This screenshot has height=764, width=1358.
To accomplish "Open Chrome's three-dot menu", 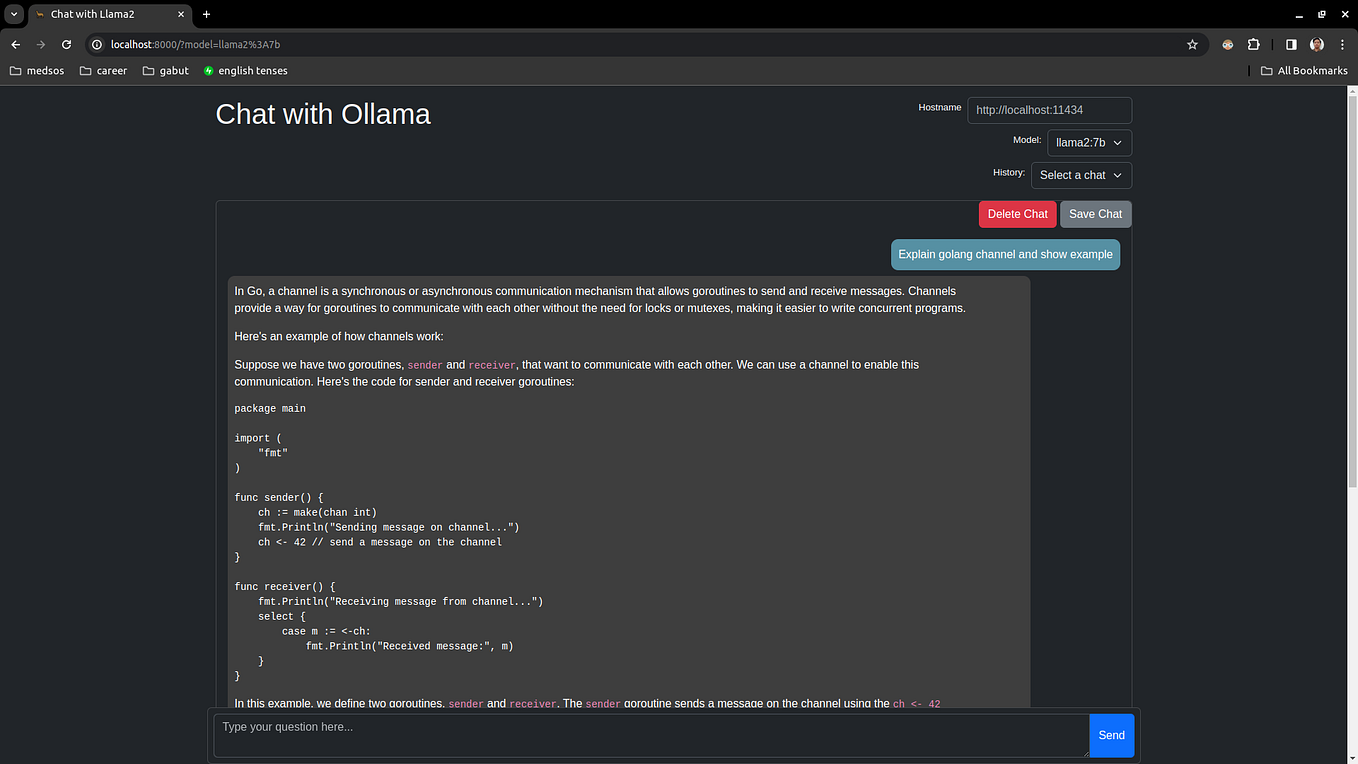I will pos(1343,44).
